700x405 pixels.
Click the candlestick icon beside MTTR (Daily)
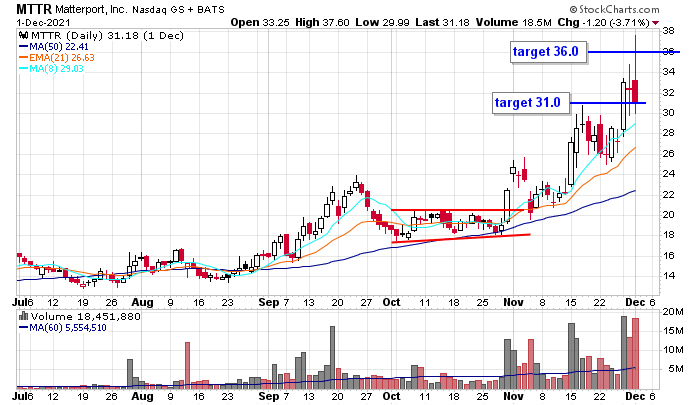click(x=24, y=35)
